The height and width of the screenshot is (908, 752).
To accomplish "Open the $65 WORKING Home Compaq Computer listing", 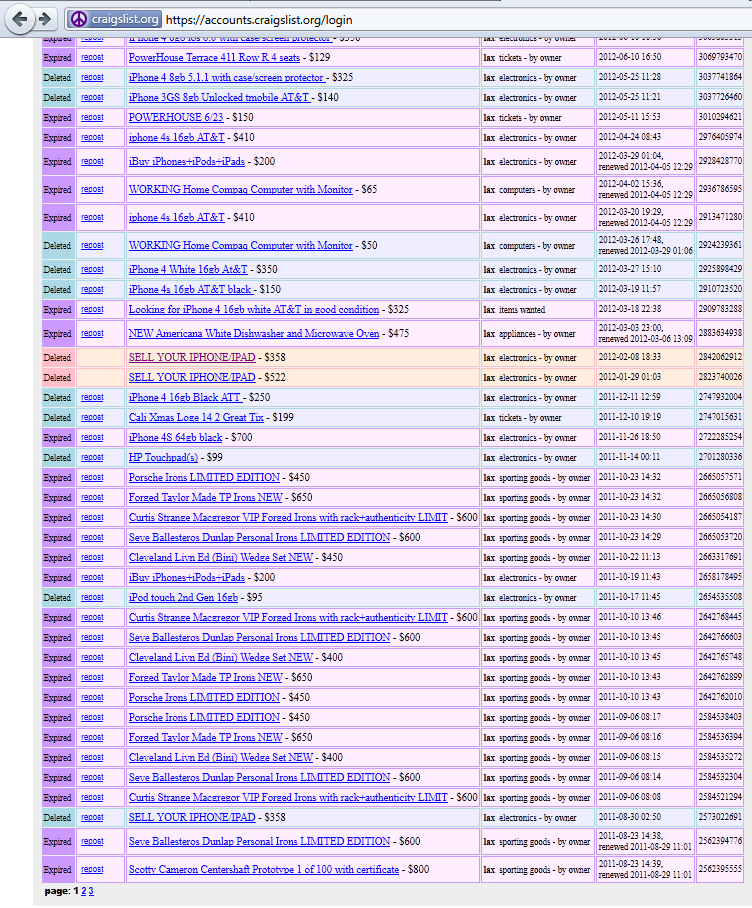I will tap(241, 189).
